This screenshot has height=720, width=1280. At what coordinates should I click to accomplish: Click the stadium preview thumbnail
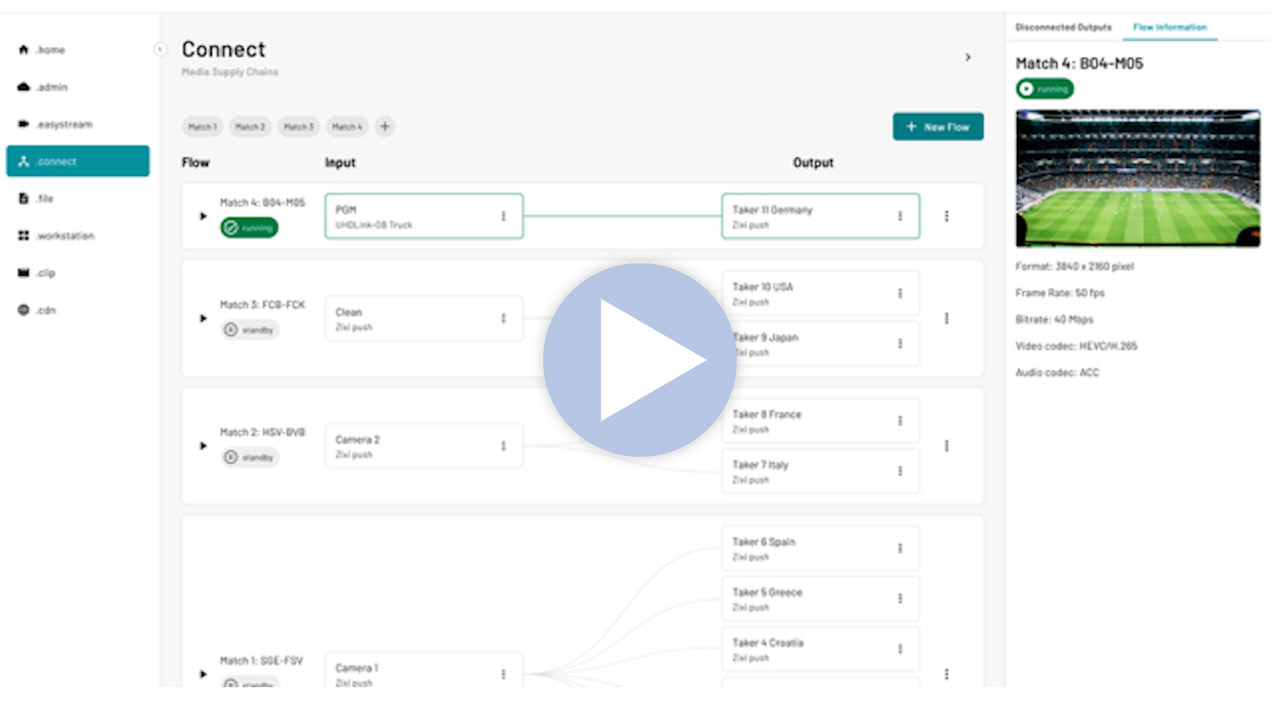point(1138,178)
